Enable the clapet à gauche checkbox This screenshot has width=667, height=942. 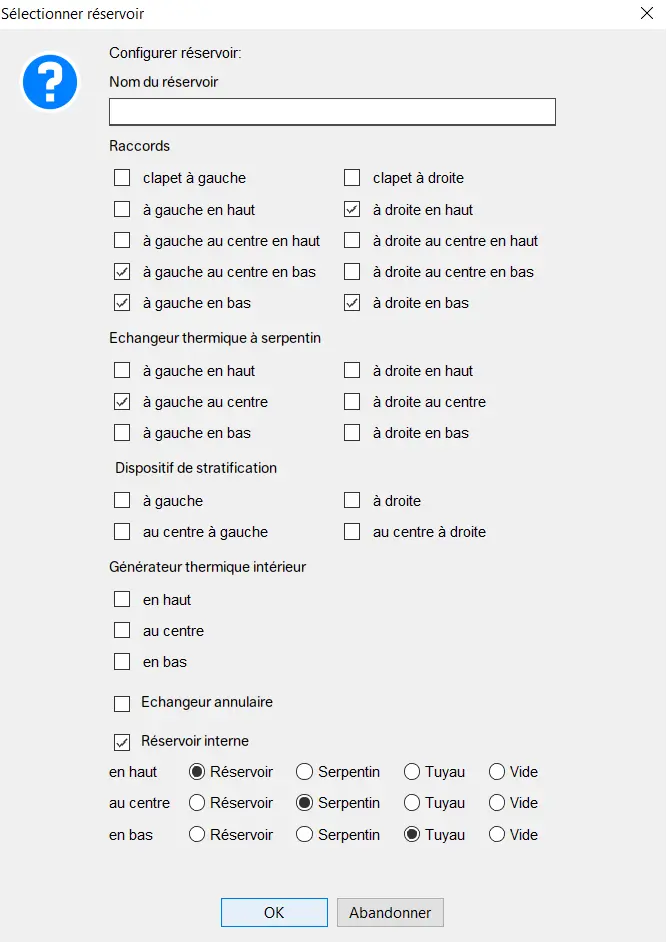pyautogui.click(x=122, y=178)
